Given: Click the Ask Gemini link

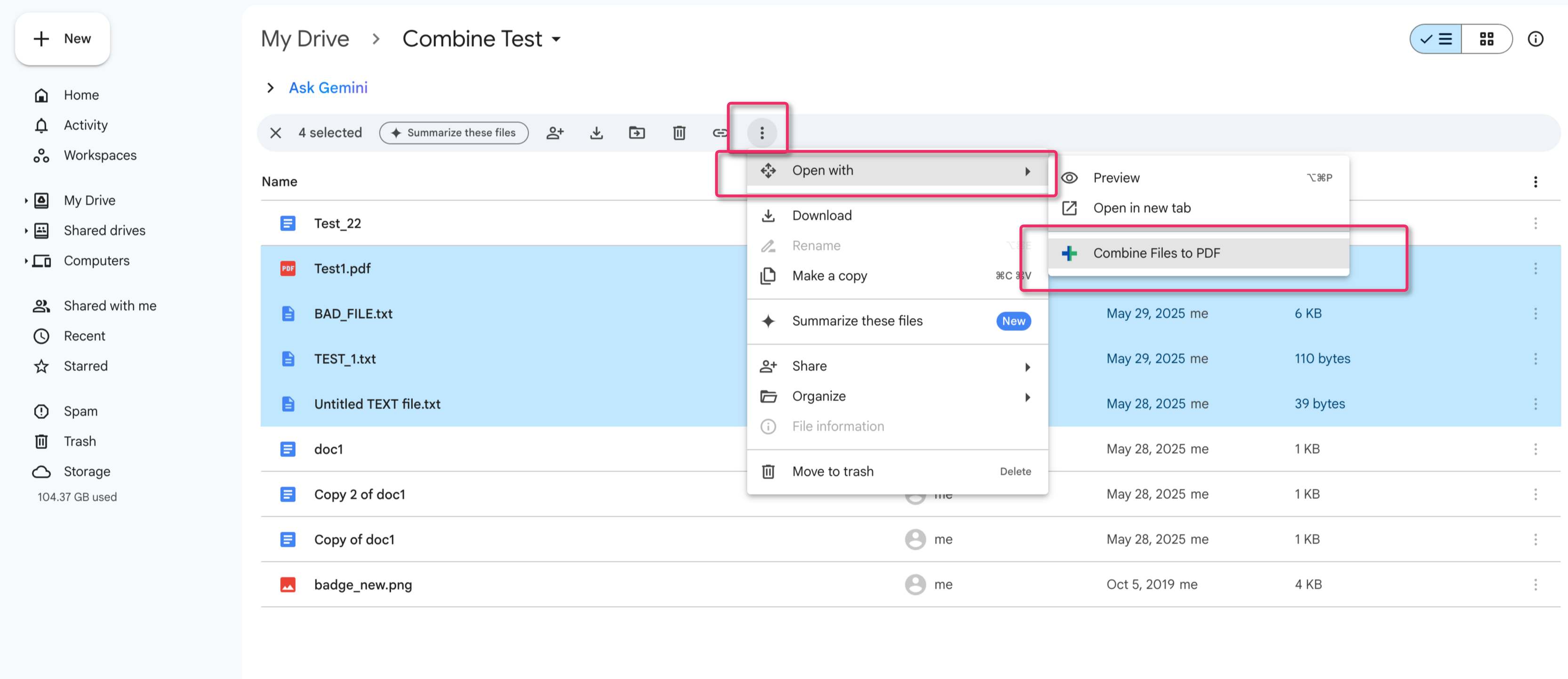Looking at the screenshot, I should point(328,88).
